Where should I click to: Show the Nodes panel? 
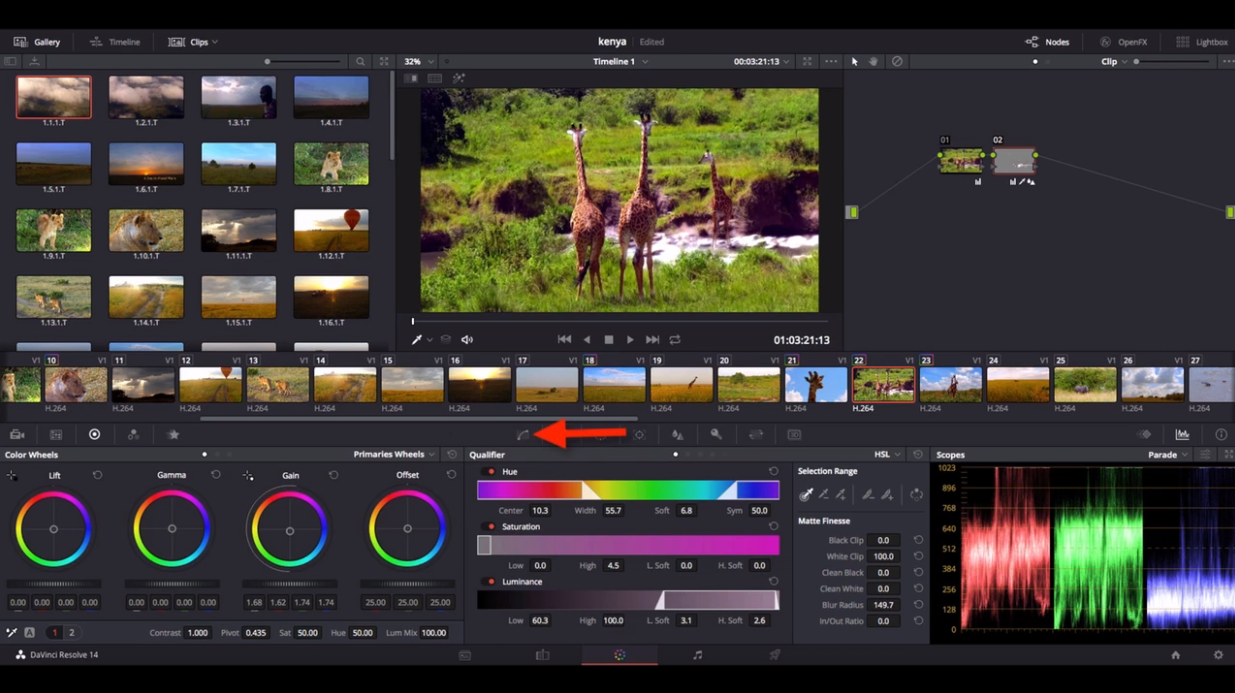click(1047, 42)
